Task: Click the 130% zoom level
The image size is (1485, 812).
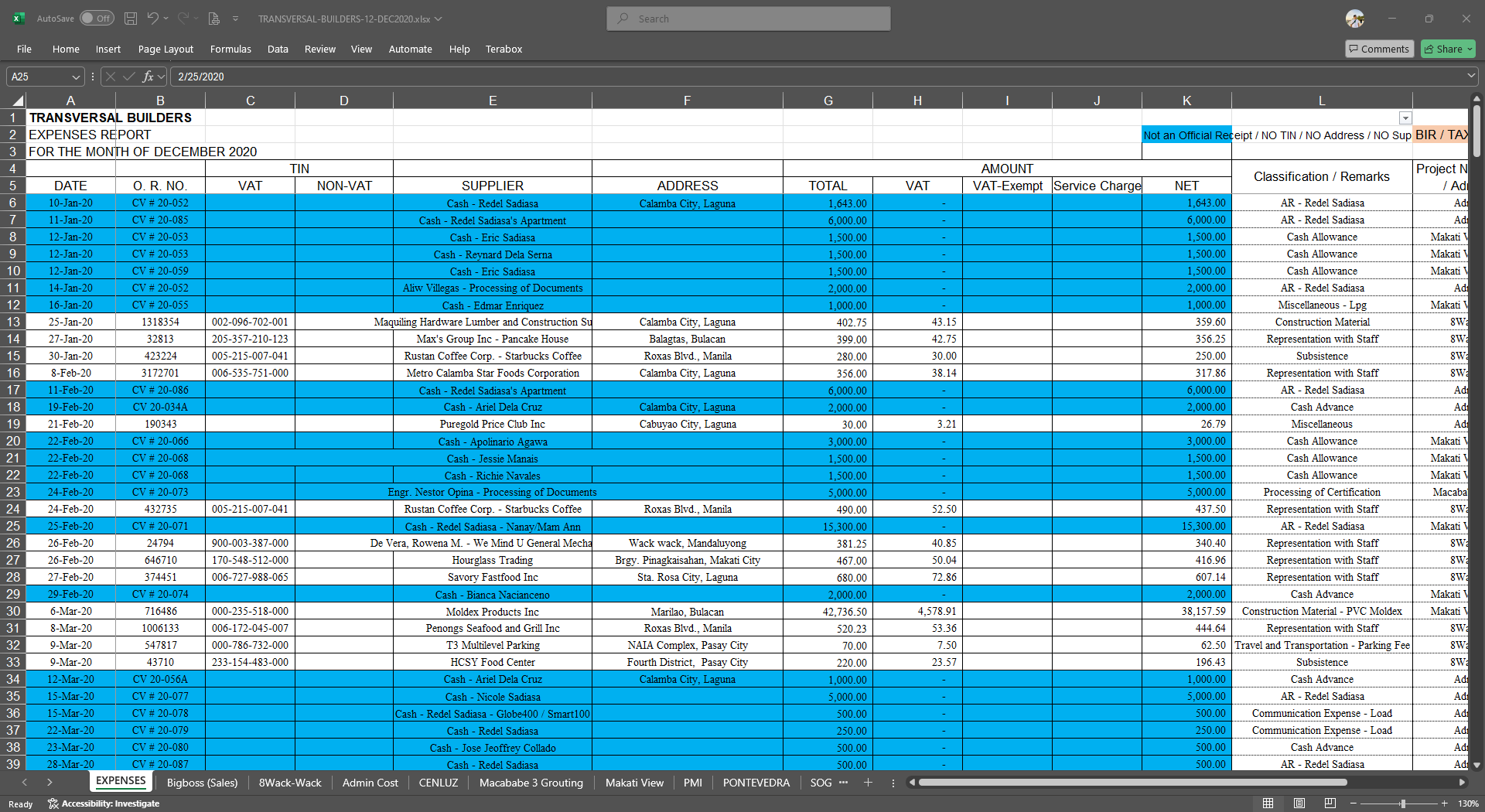Action: pyautogui.click(x=1468, y=803)
